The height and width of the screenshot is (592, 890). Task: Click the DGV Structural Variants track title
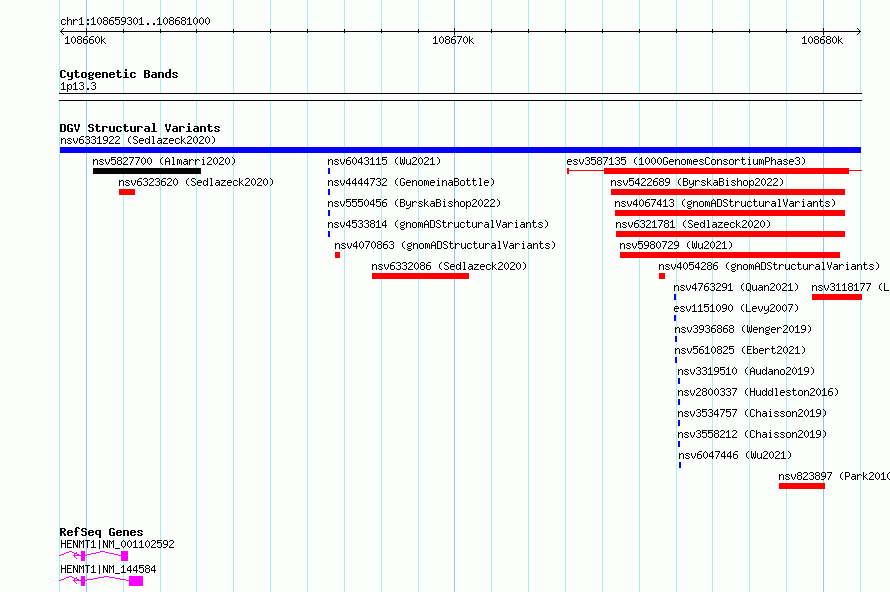[140, 128]
